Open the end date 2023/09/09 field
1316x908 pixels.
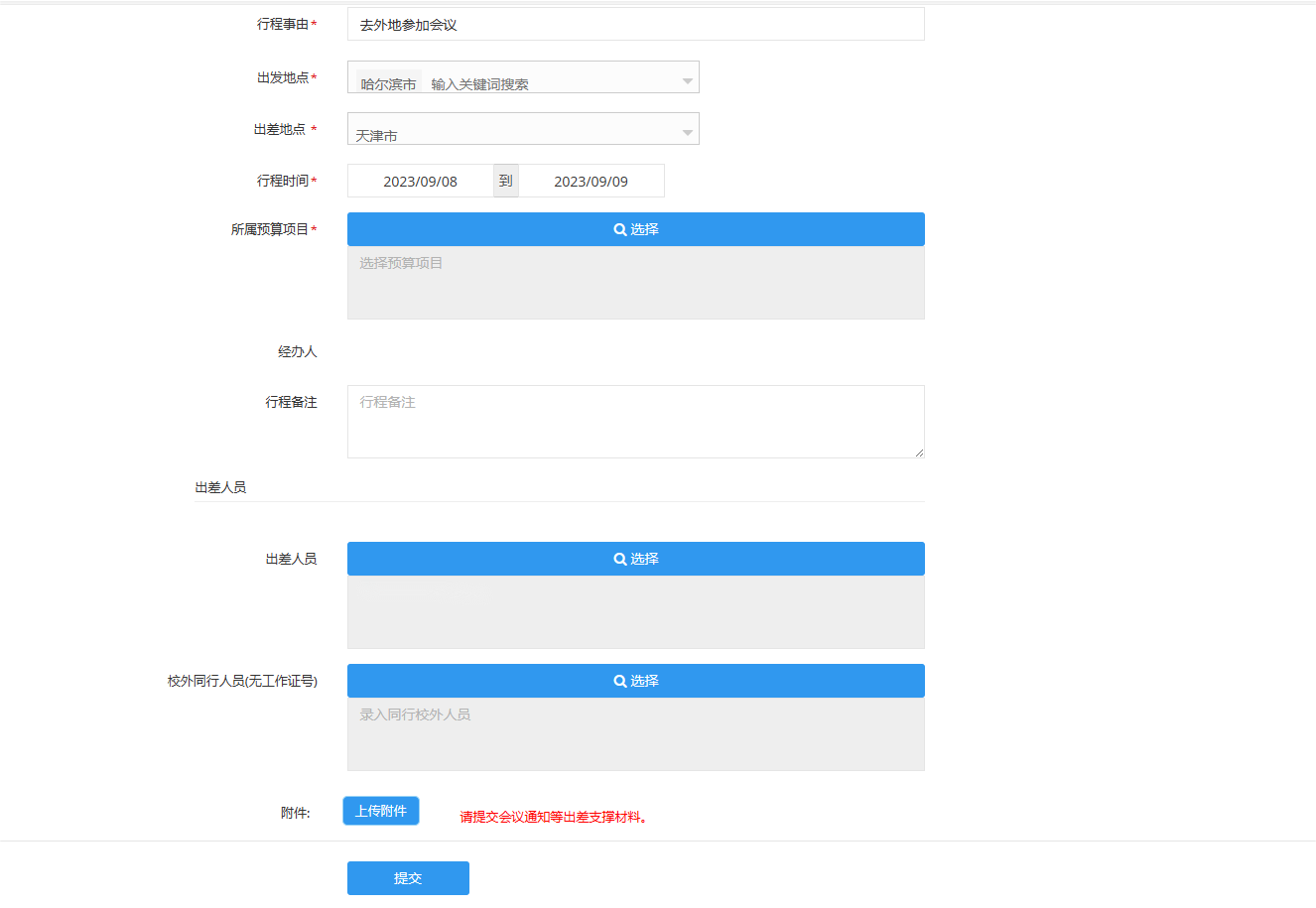(x=591, y=182)
